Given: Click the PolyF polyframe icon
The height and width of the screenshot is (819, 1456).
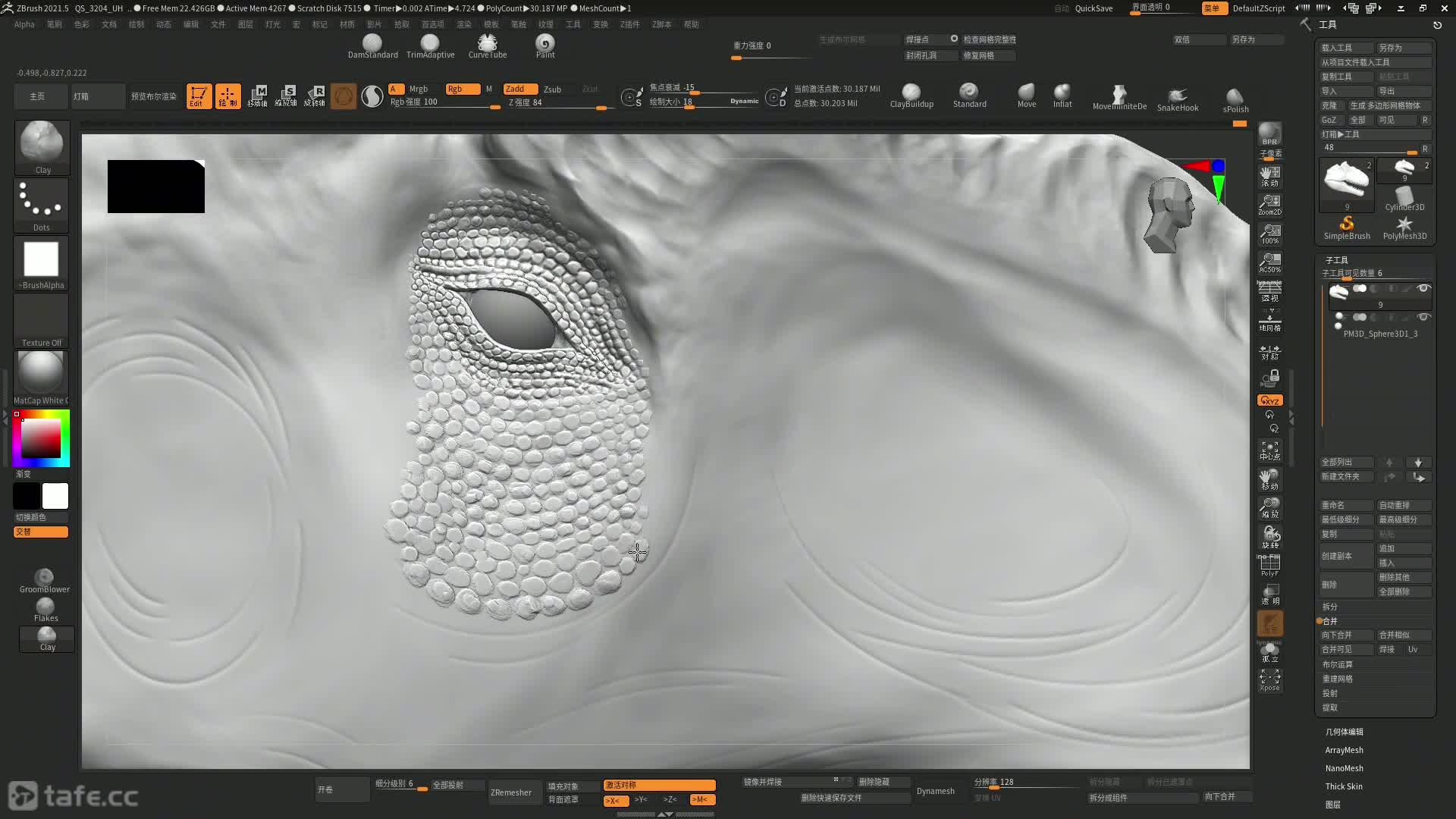Looking at the screenshot, I should point(1269,565).
